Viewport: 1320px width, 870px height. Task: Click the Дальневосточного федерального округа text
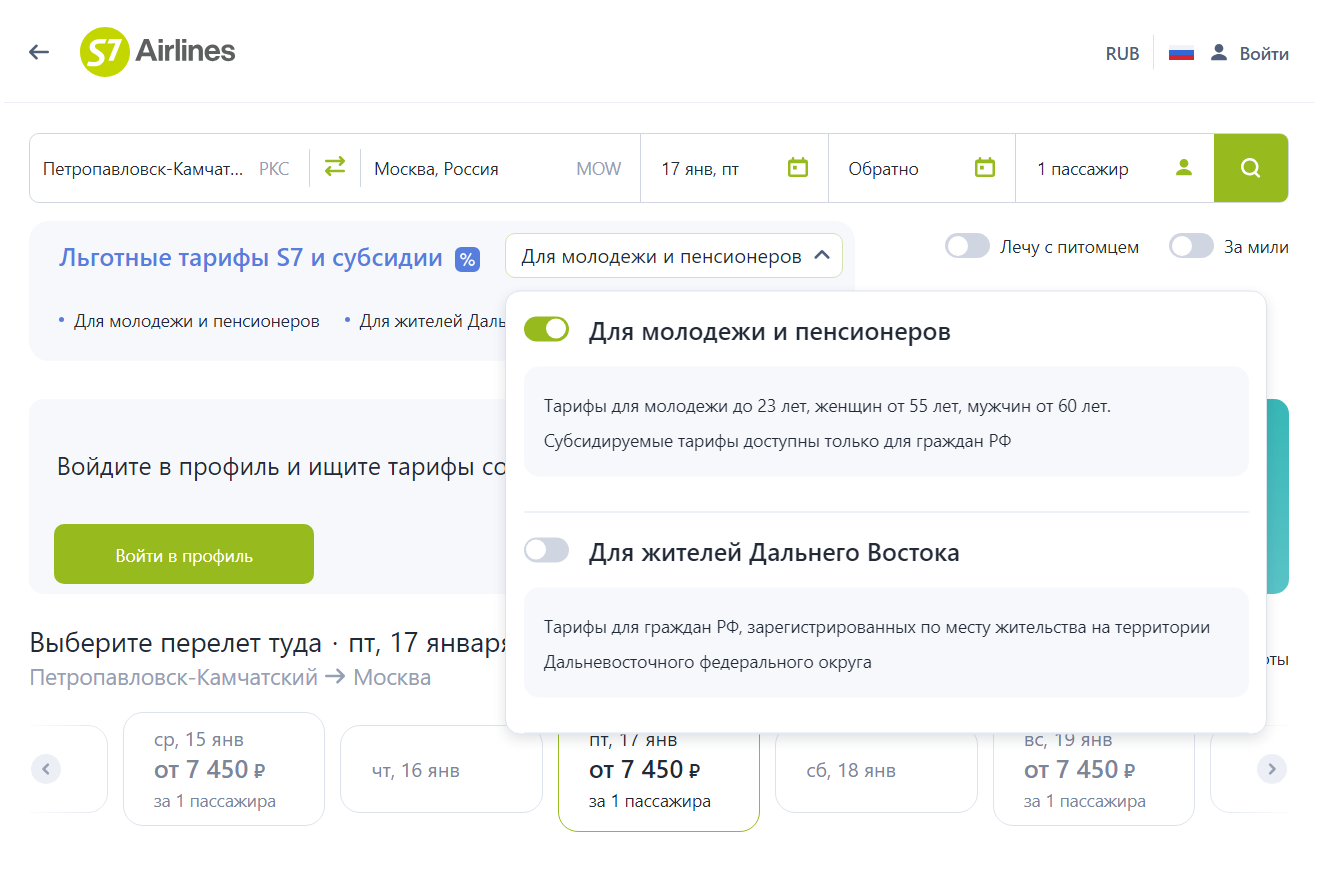(708, 662)
